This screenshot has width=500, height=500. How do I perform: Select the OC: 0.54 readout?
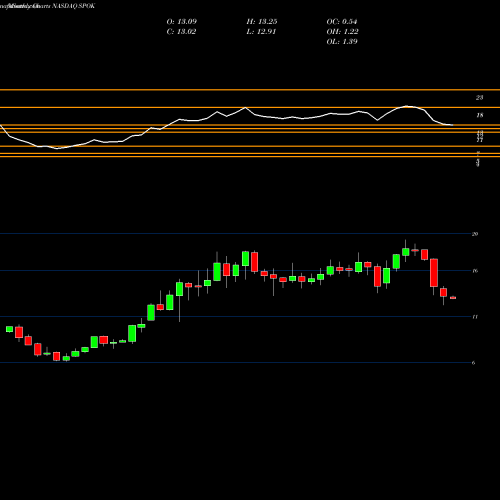(342, 22)
